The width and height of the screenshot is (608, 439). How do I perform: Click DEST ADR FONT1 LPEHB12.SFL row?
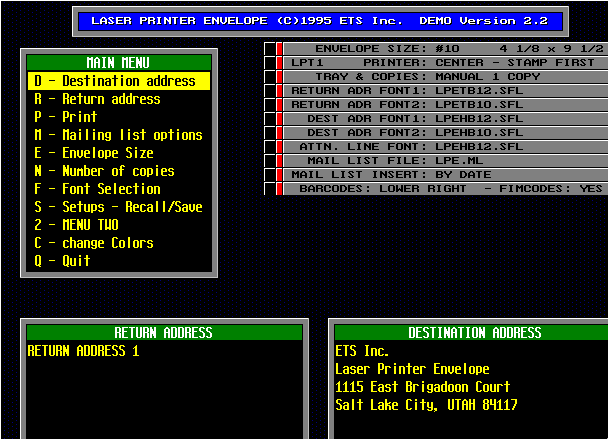[x=446, y=119]
